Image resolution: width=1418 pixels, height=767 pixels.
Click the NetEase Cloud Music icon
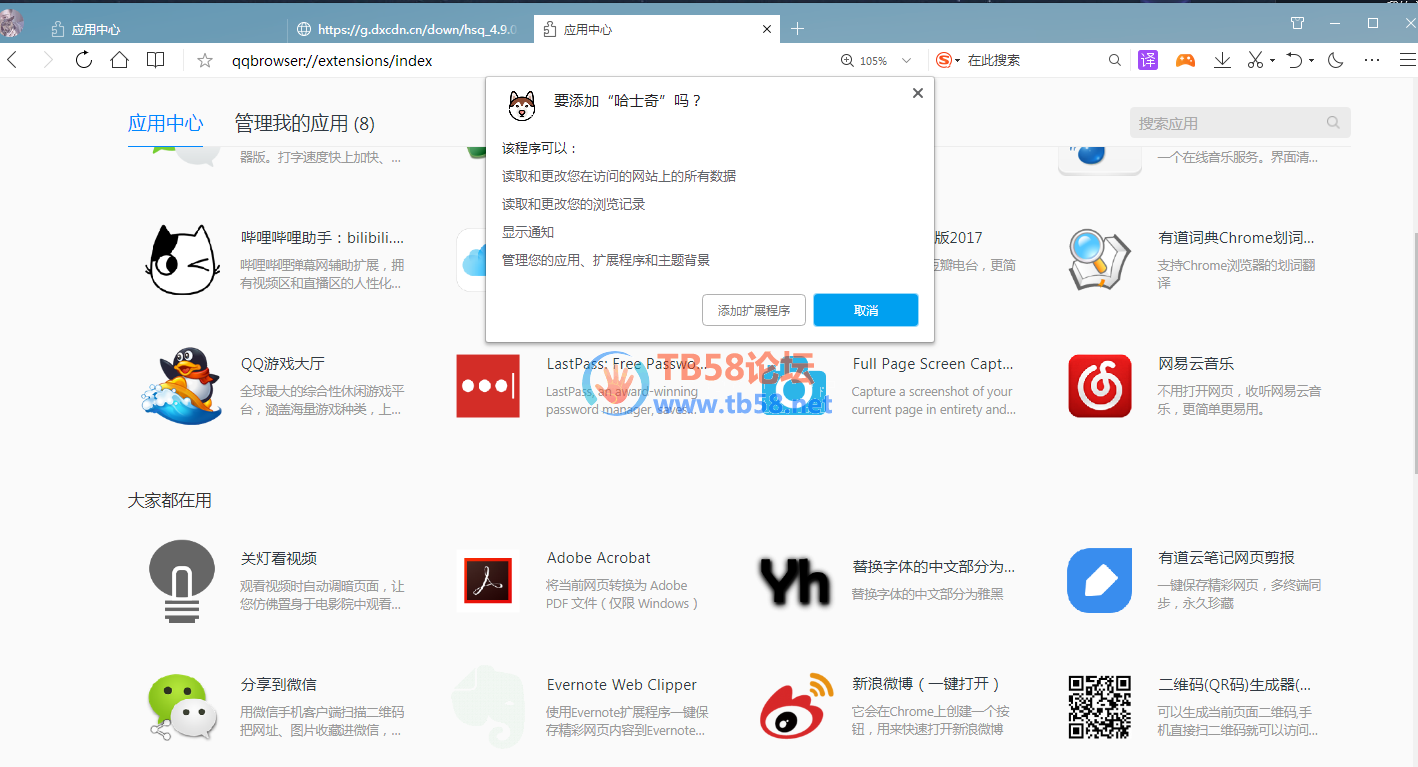pyautogui.click(x=1099, y=386)
